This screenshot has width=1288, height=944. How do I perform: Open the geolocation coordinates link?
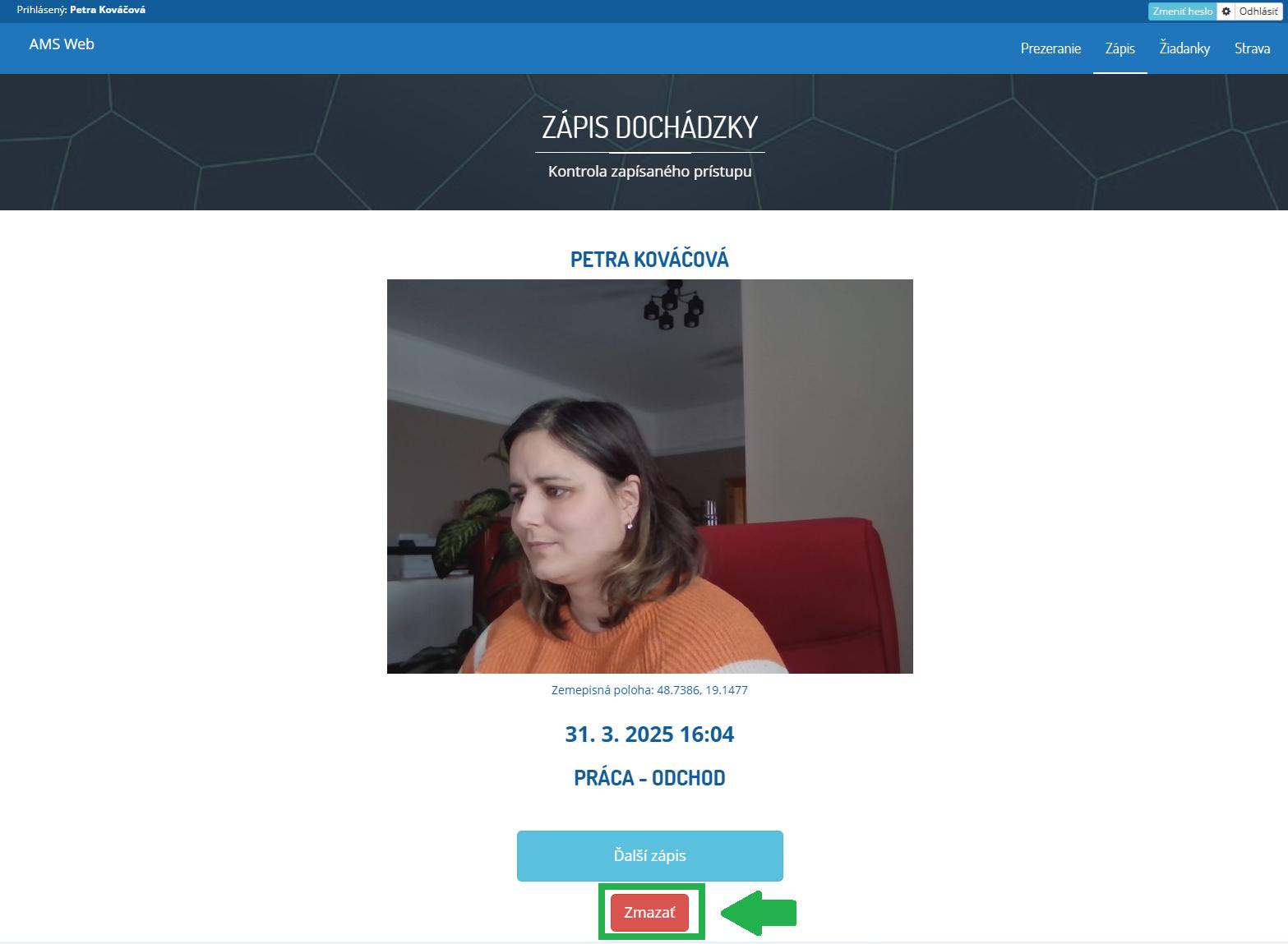tap(701, 690)
